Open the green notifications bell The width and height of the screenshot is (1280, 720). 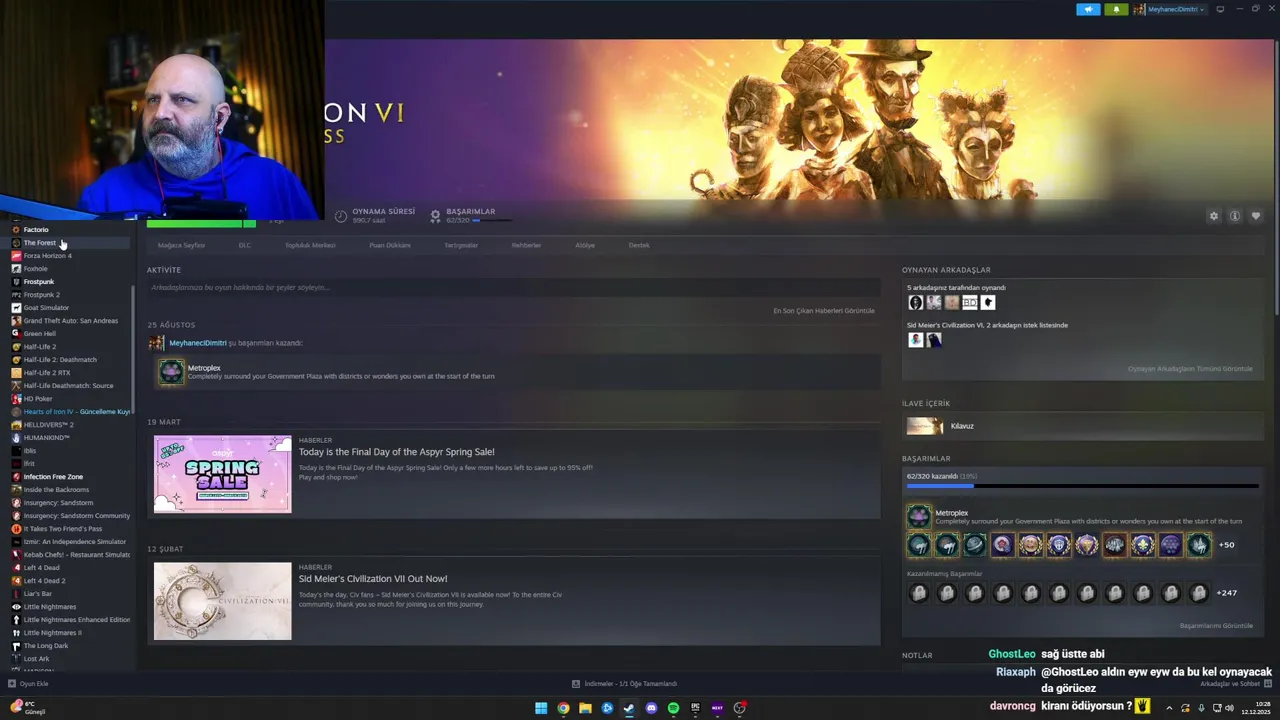1116,9
